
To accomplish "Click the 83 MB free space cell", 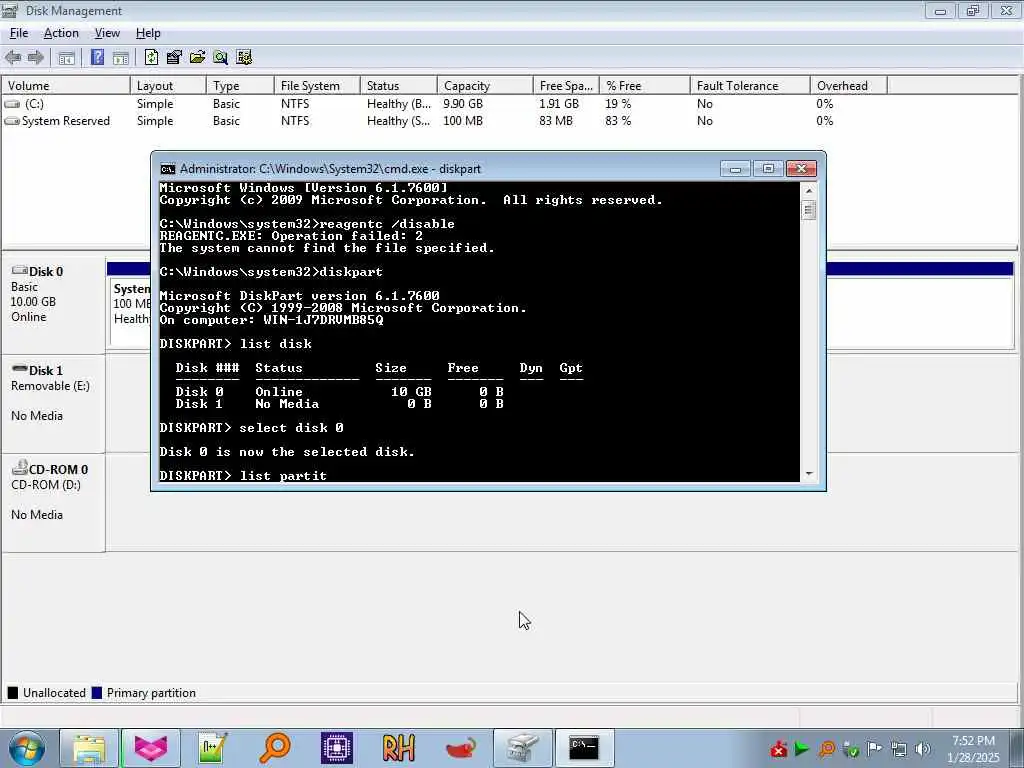I will 556,121.
